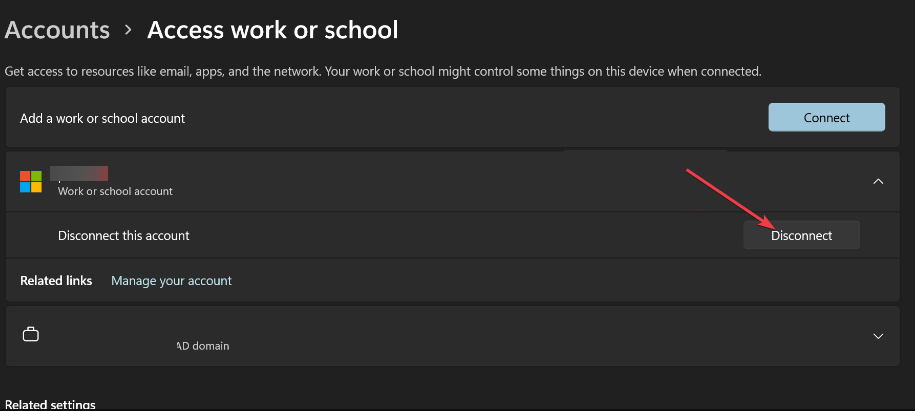The height and width of the screenshot is (411, 915).
Task: Click the Work or school account subtitle
Action: click(x=115, y=191)
